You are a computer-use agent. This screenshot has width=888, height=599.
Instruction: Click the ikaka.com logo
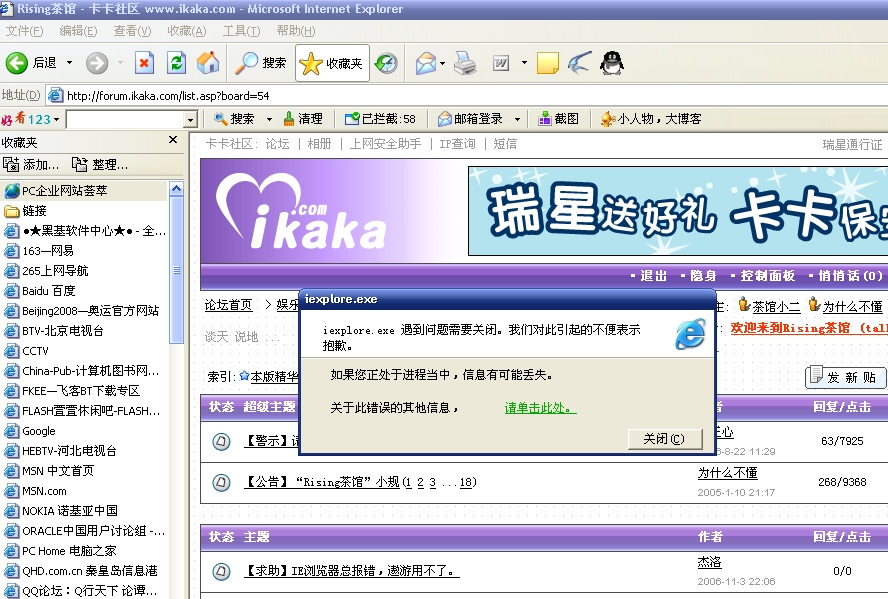[303, 212]
